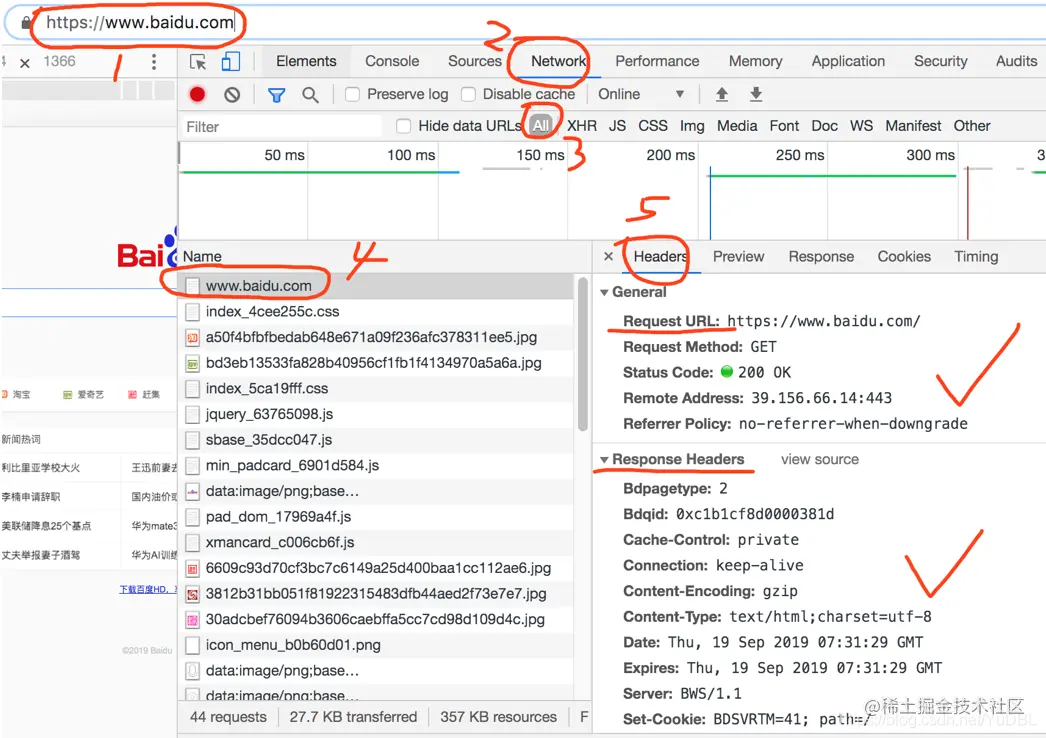Switch to the Network tab
The height and width of the screenshot is (738, 1046).
(x=558, y=61)
